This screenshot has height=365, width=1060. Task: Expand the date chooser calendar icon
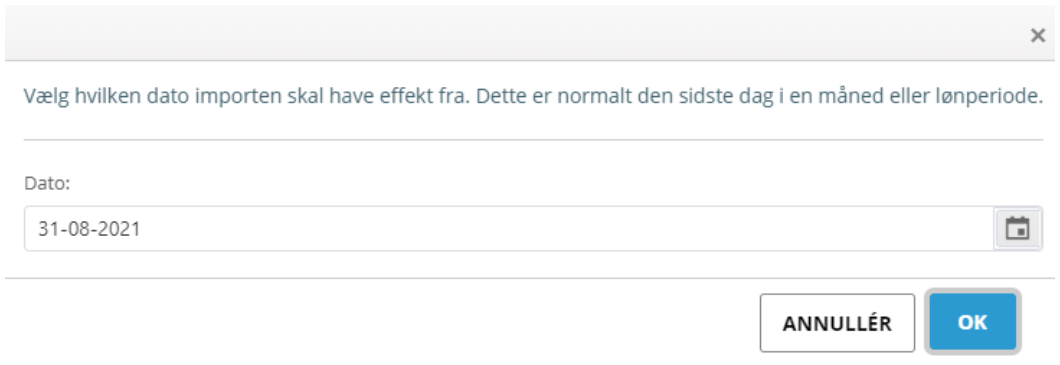click(x=1018, y=229)
